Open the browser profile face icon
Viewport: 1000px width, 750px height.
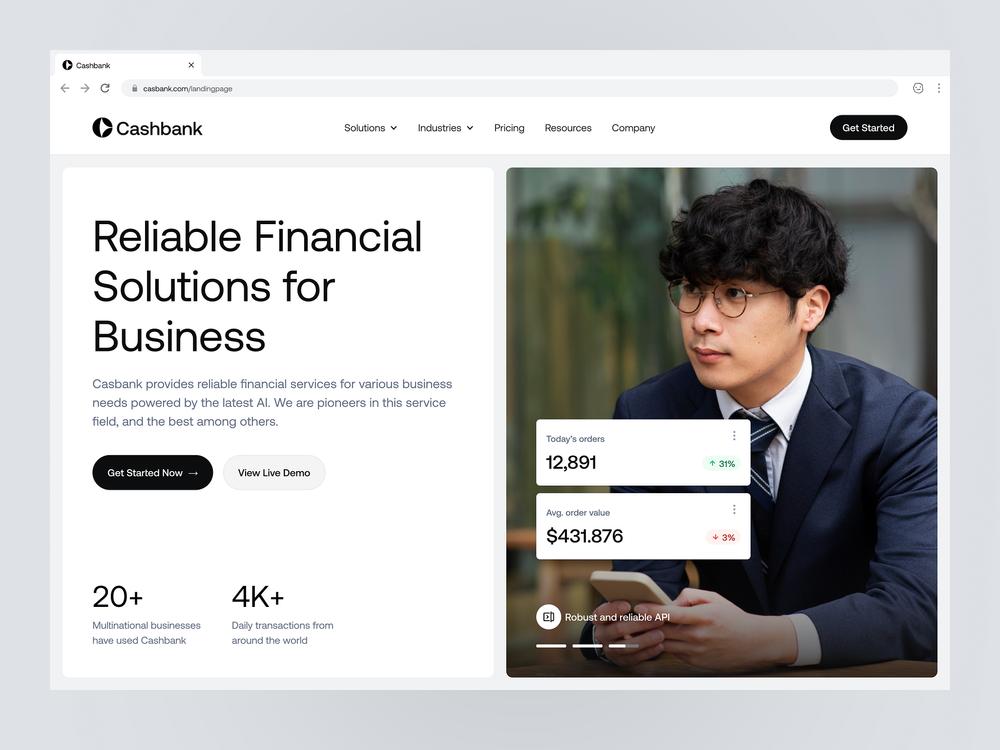918,88
